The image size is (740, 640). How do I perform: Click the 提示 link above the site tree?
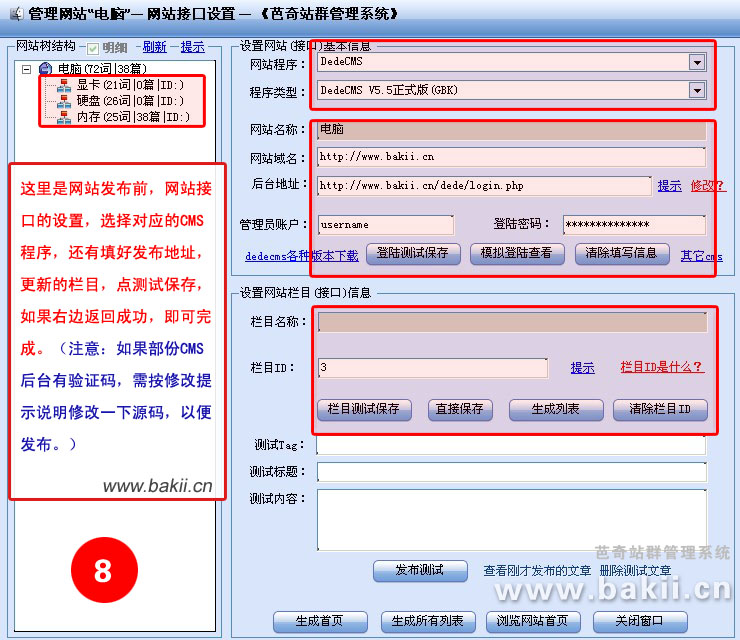193,47
